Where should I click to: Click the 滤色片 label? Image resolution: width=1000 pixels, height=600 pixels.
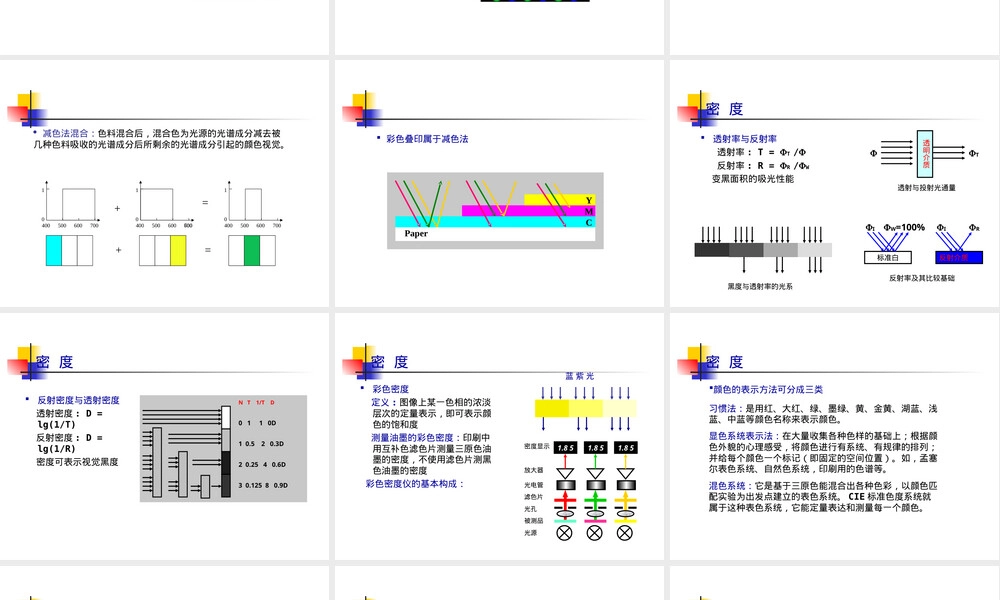(x=533, y=497)
